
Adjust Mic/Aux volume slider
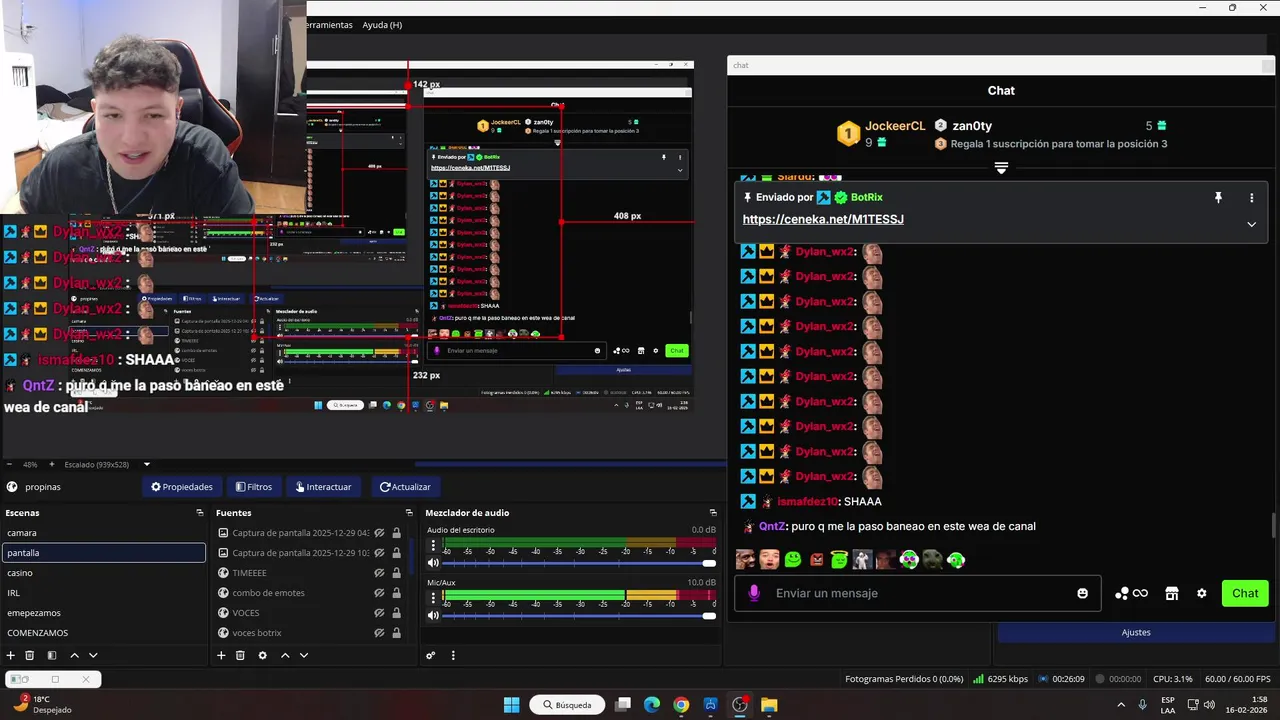pos(579,615)
